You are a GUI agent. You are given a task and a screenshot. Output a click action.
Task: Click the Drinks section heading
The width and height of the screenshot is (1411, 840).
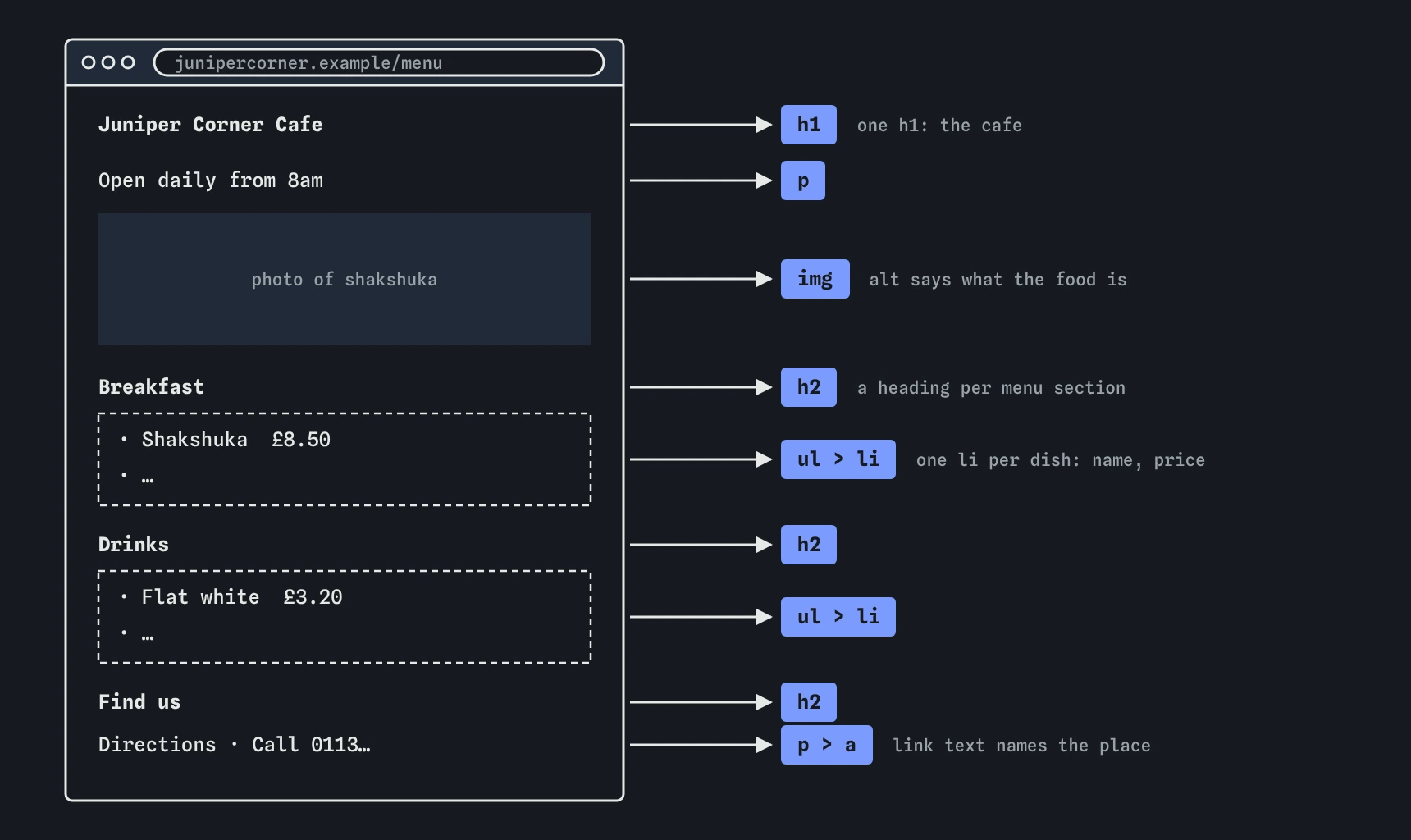click(134, 545)
